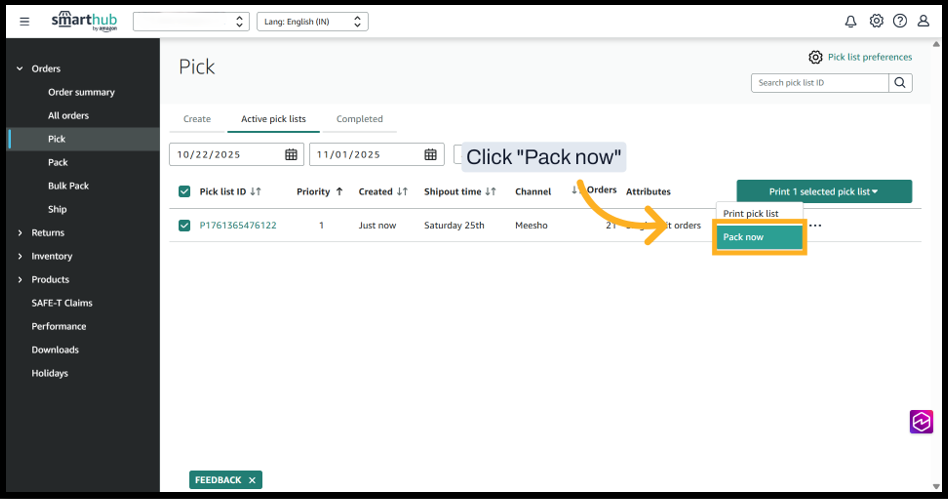Image resolution: width=948 pixels, height=499 pixels.
Task: Open Pick list preferences
Action: click(x=860, y=57)
